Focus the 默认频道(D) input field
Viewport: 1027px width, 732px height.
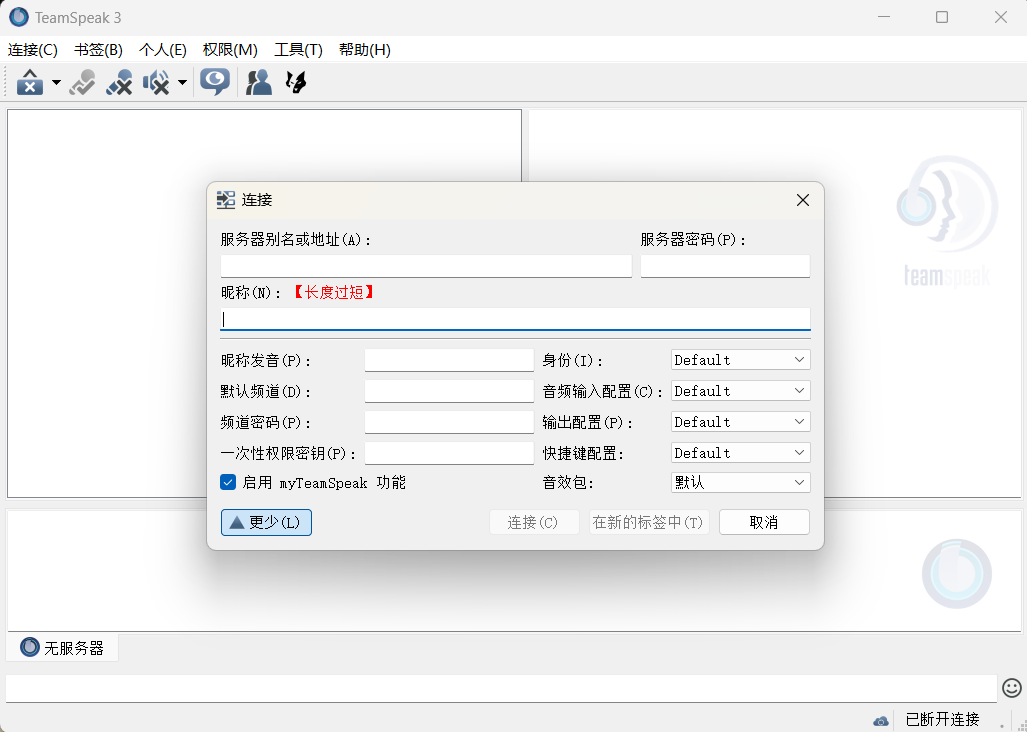pos(449,392)
